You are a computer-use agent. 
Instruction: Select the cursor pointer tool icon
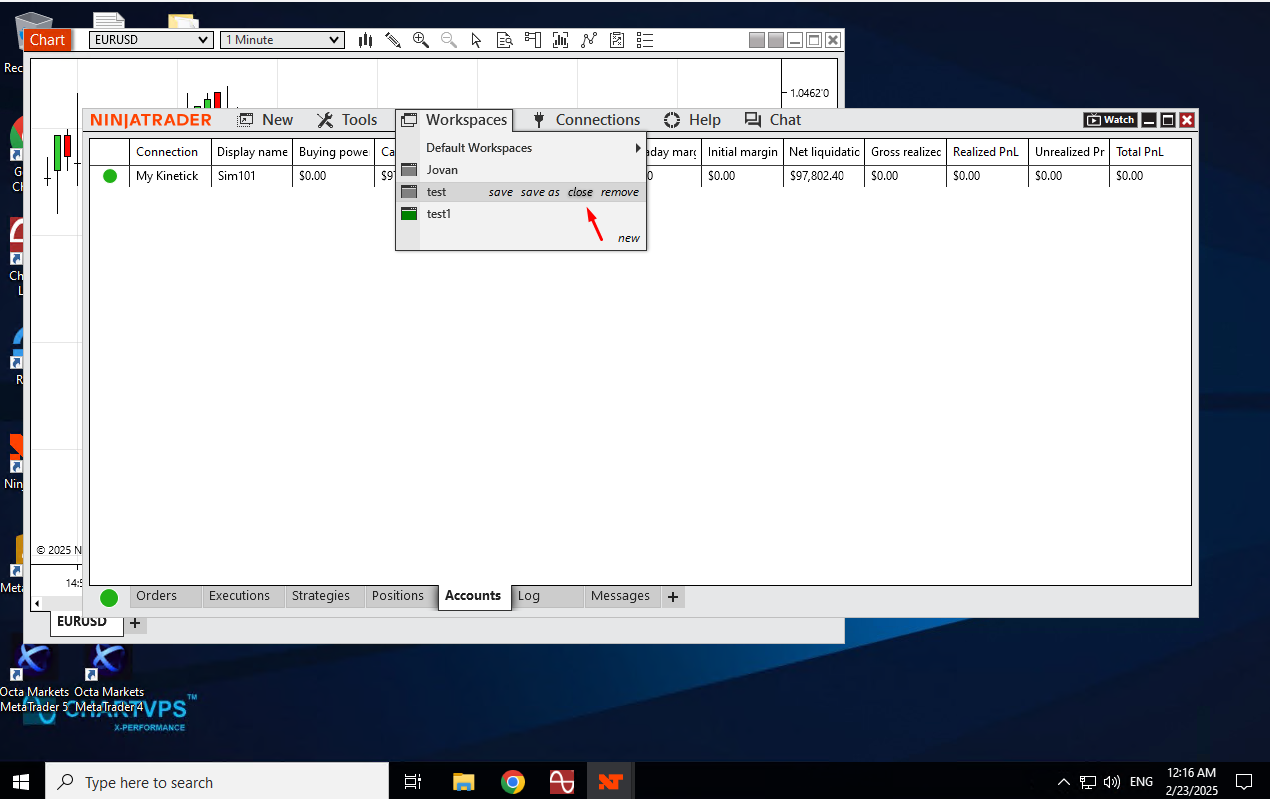pos(477,40)
